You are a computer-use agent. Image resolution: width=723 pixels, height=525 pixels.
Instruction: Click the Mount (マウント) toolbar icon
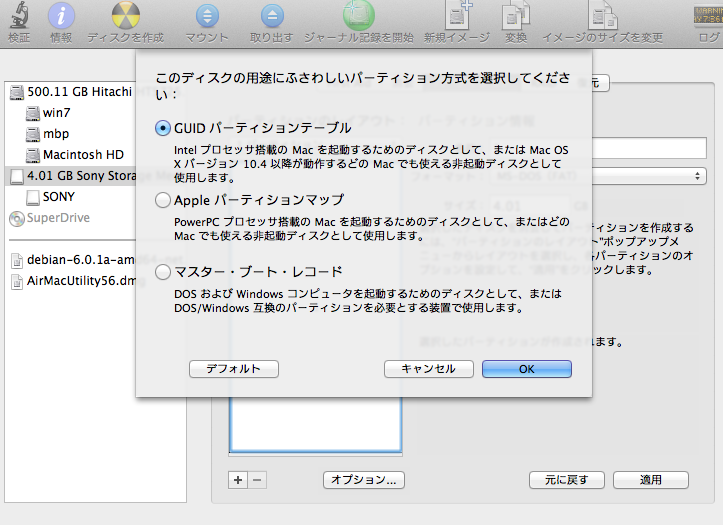click(x=207, y=16)
